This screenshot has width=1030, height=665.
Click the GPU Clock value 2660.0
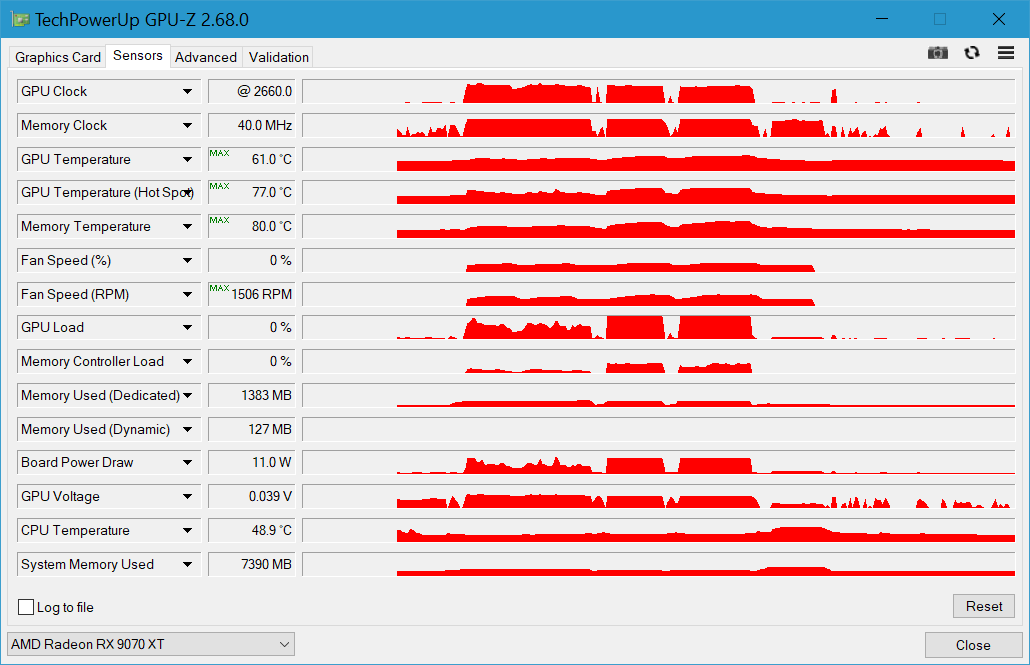[252, 91]
